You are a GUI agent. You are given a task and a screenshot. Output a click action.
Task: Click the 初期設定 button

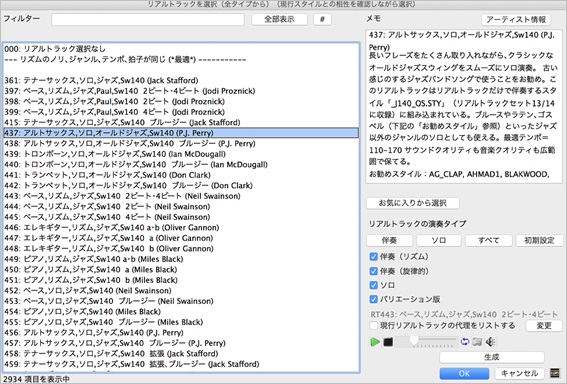pyautogui.click(x=539, y=240)
